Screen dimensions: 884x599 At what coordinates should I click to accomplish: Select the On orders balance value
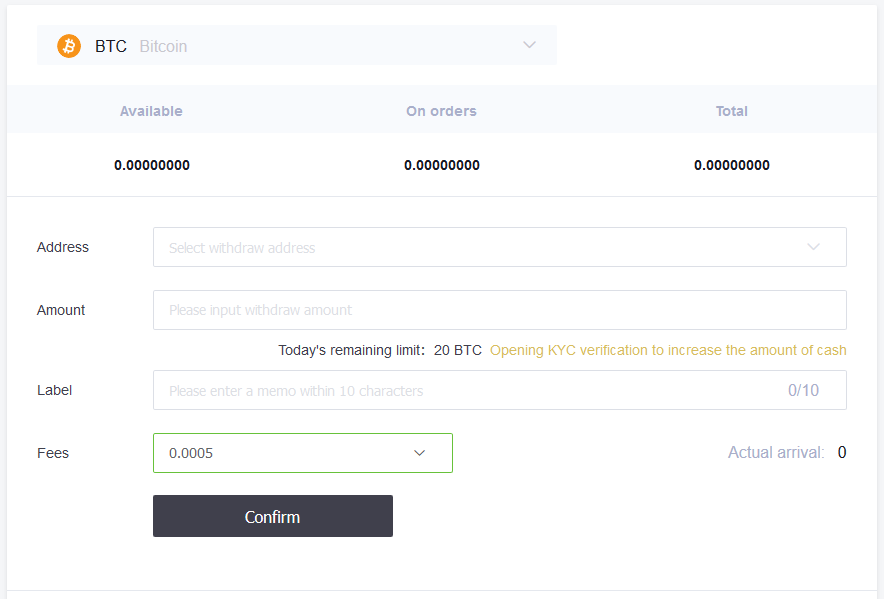tap(442, 165)
